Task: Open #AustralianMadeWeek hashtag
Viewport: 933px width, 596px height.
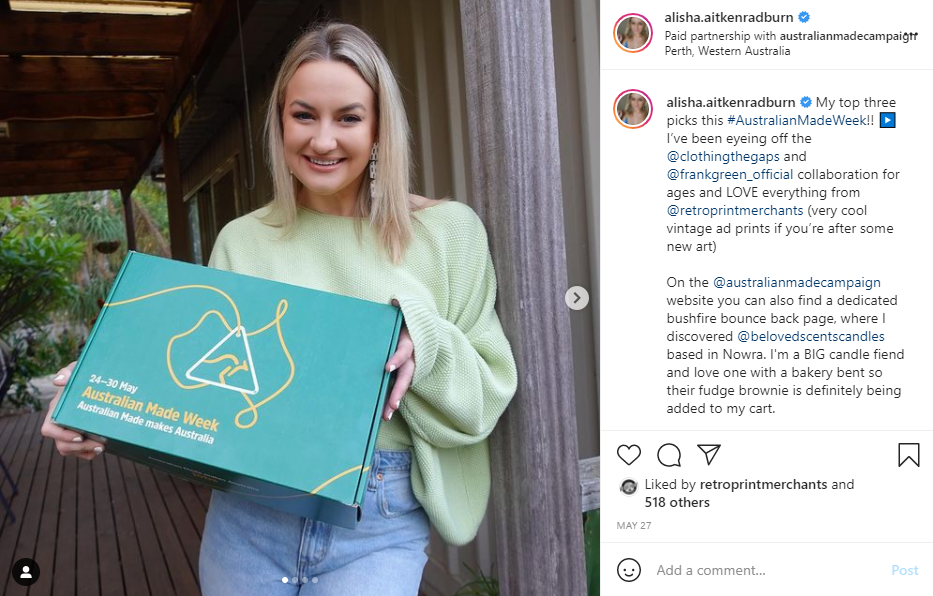Action: [797, 120]
